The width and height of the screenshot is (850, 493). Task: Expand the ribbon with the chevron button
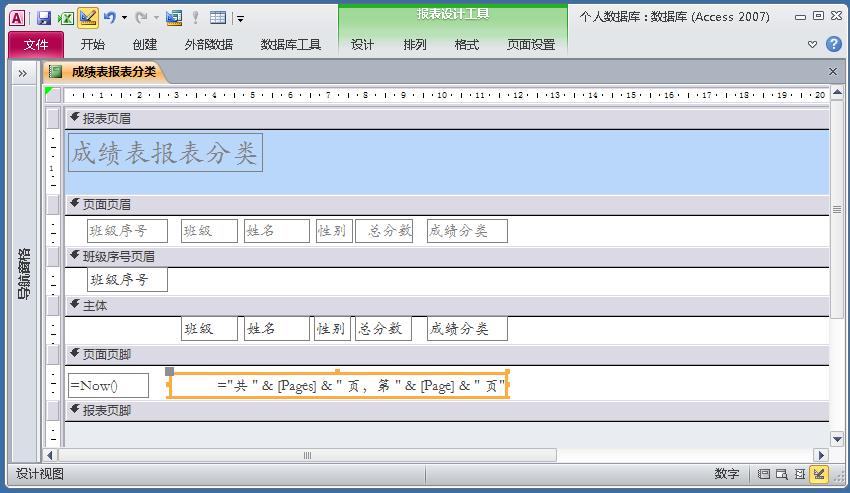point(812,44)
